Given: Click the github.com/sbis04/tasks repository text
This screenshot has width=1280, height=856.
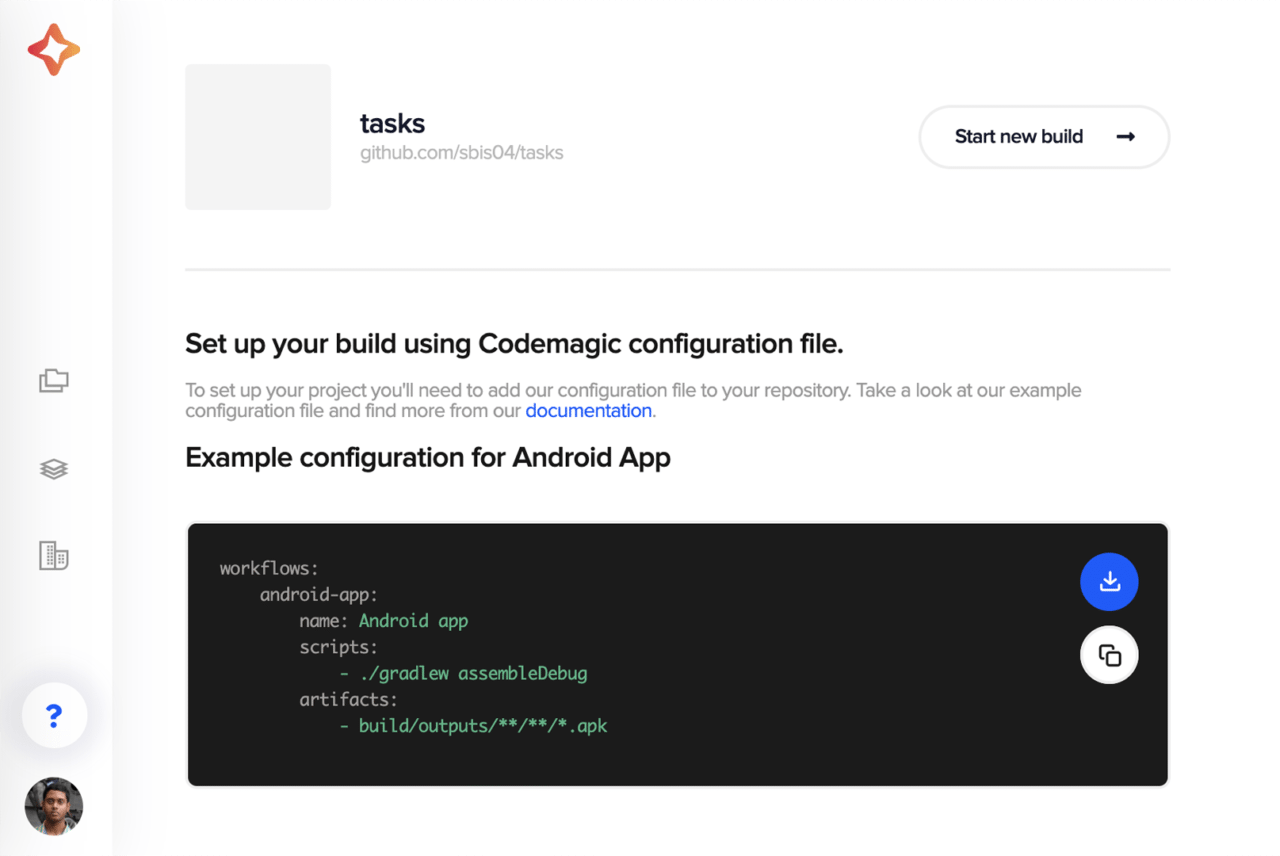Looking at the screenshot, I should [x=461, y=153].
